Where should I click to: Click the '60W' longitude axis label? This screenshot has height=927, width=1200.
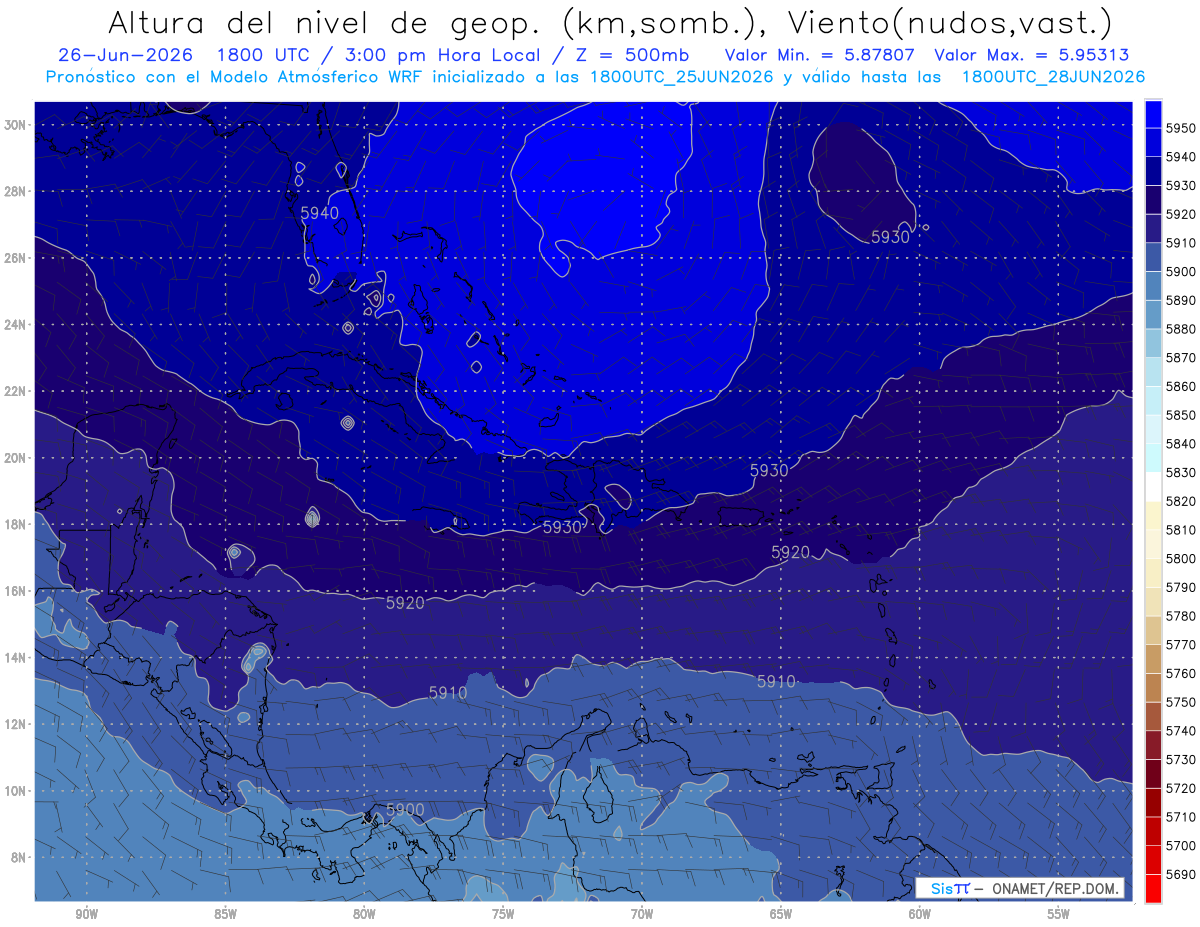[920, 914]
